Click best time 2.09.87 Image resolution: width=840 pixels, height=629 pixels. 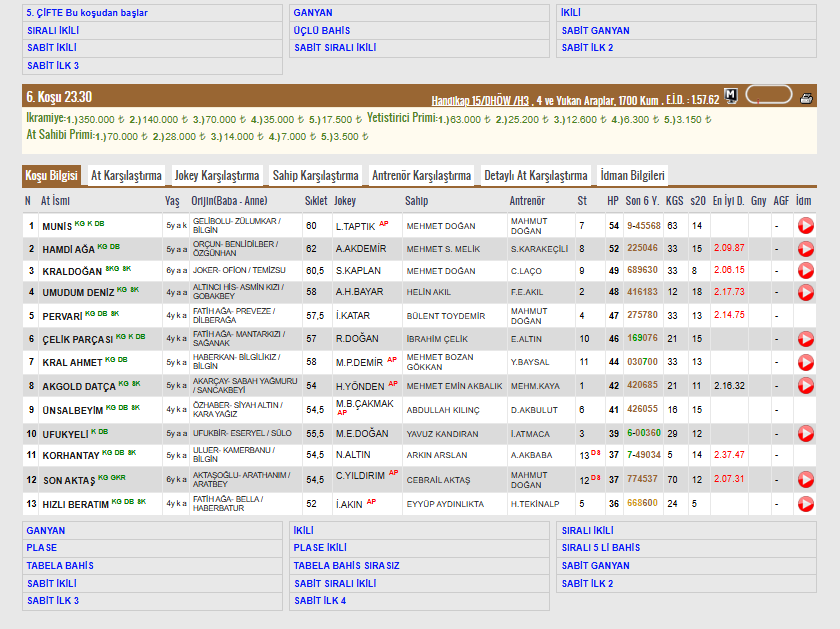(729, 248)
